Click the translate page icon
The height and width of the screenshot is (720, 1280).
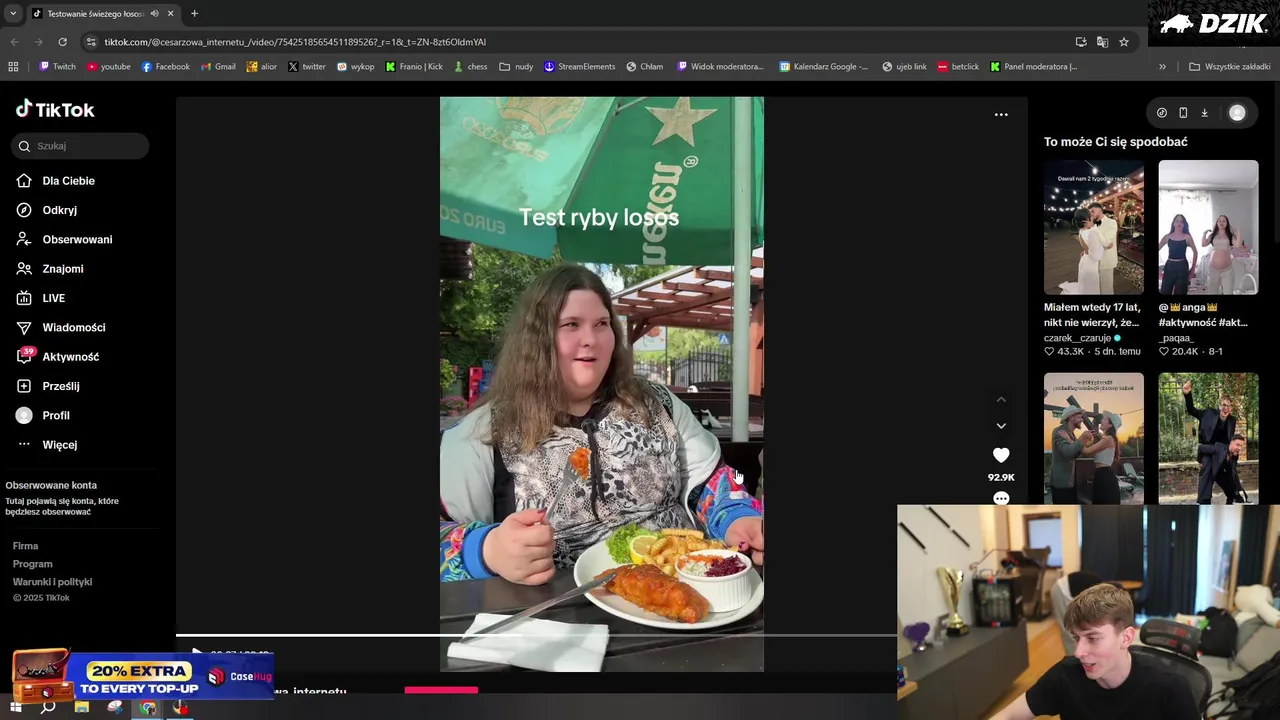(x=1102, y=42)
